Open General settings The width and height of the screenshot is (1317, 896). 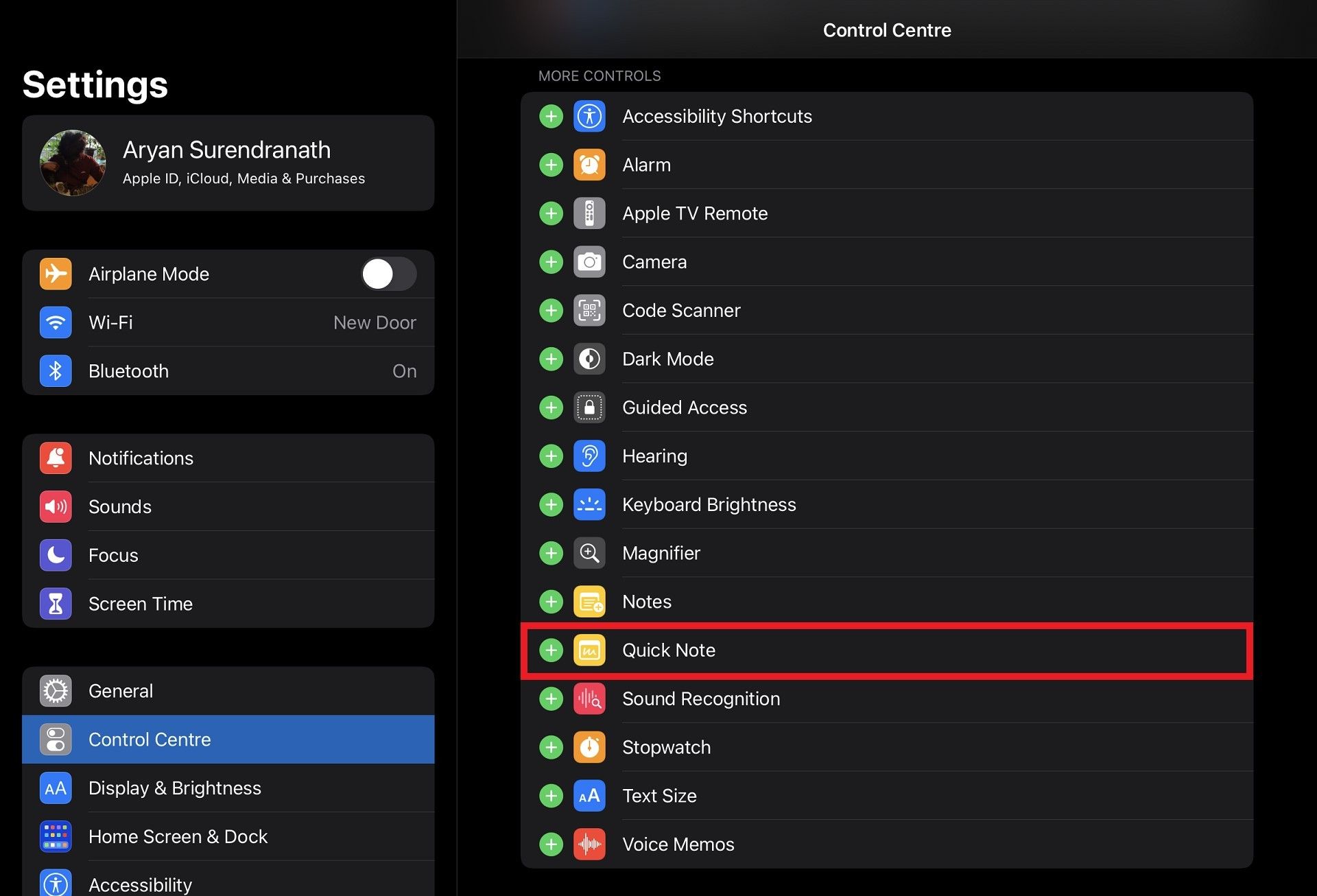pos(228,691)
